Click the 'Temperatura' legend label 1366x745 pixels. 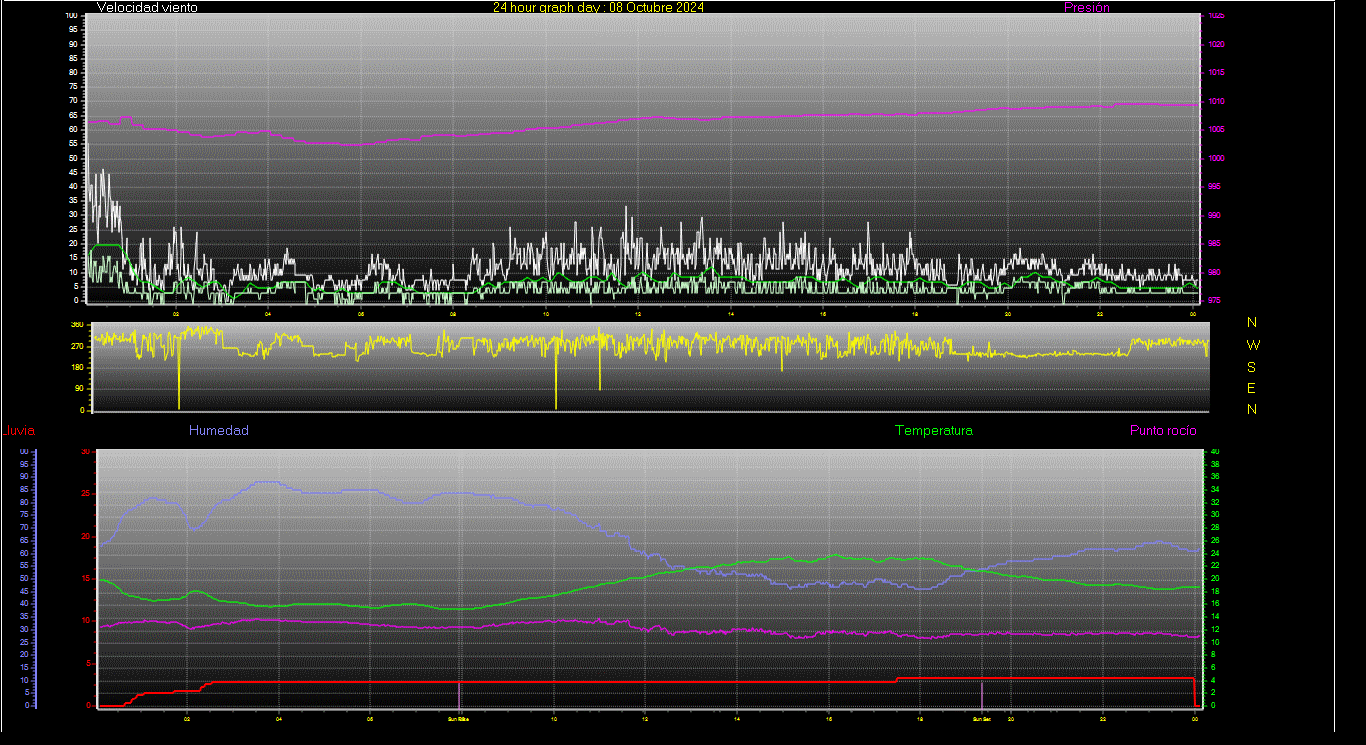pyautogui.click(x=933, y=430)
